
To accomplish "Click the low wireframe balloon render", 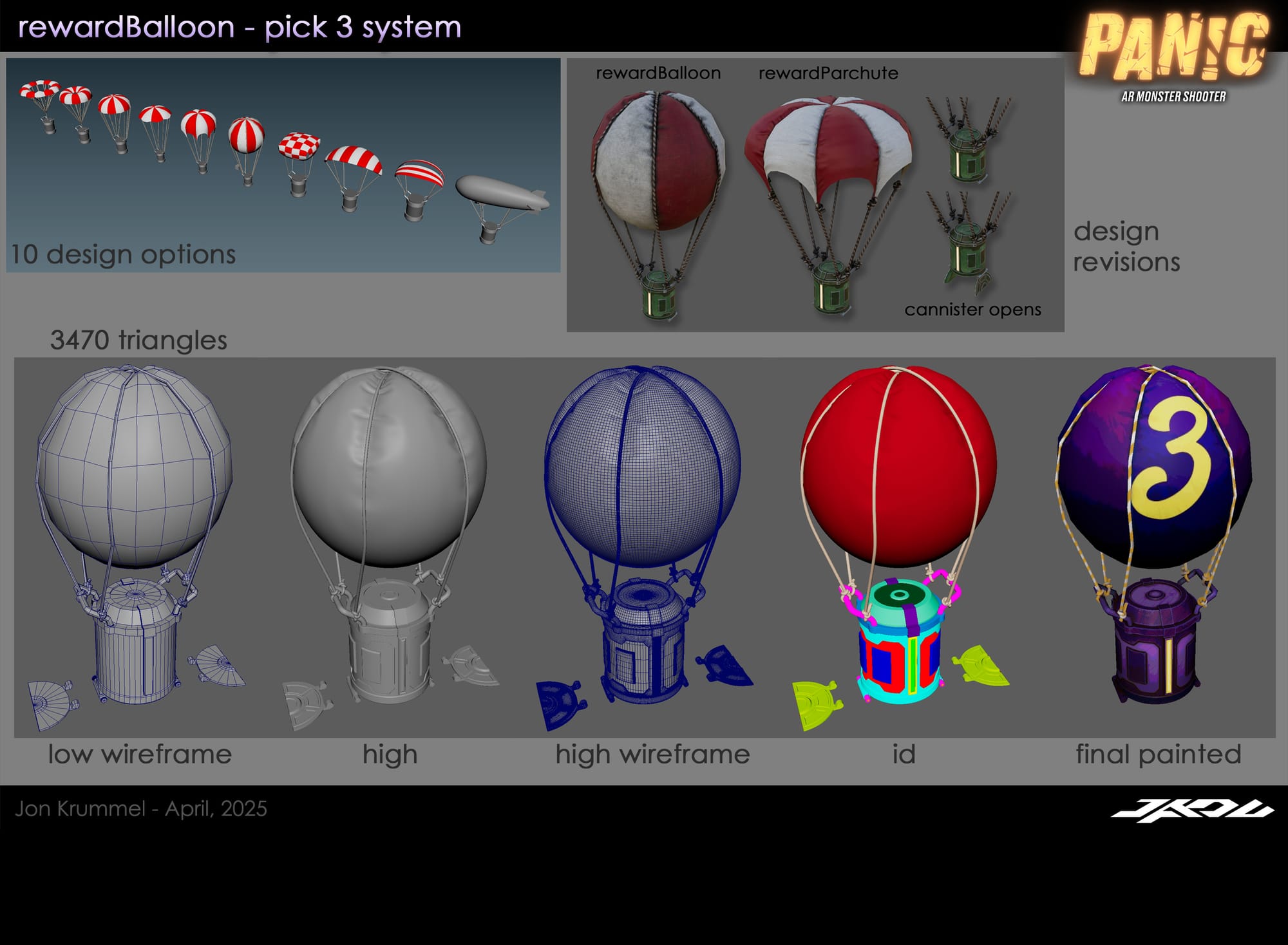I will point(134,467).
